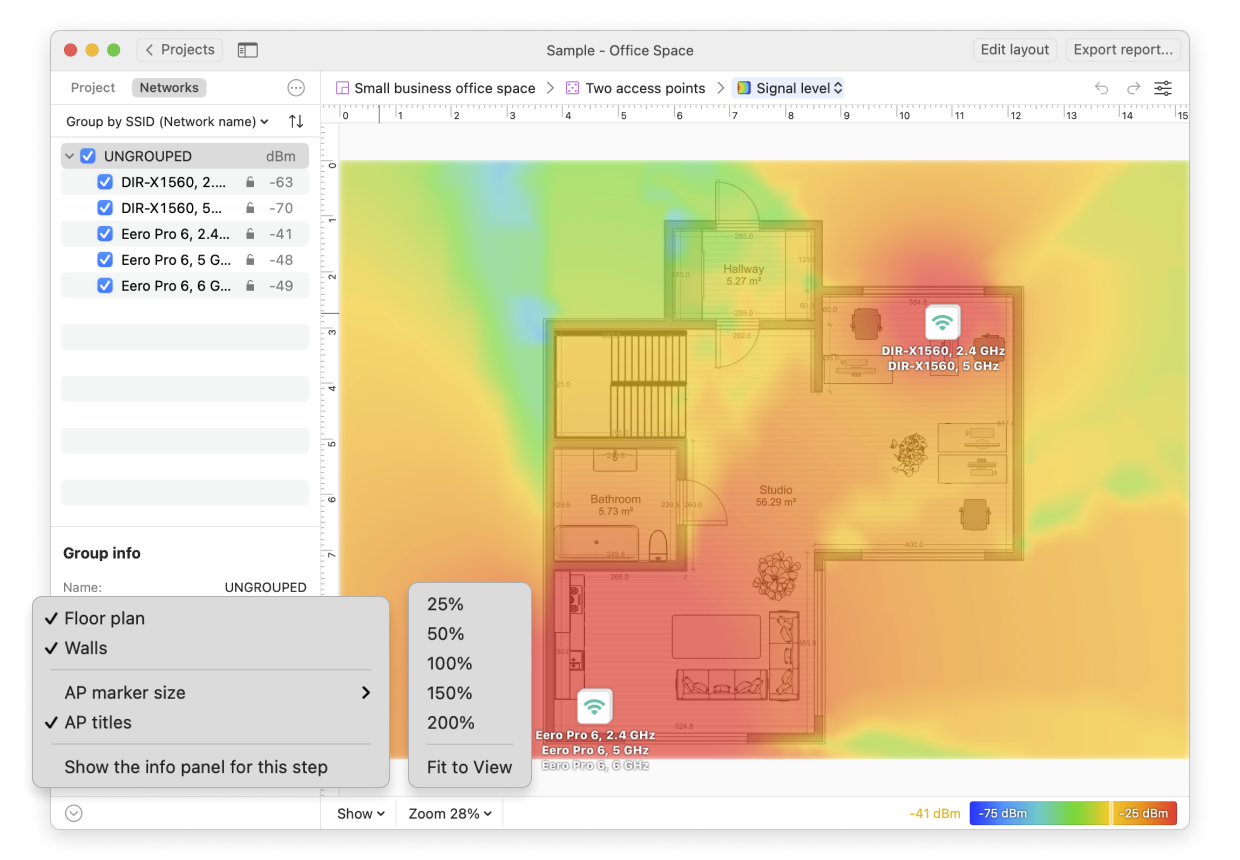
Task: Uncheck the Eero Pro 6, 5 G checkbox
Action: pyautogui.click(x=105, y=260)
